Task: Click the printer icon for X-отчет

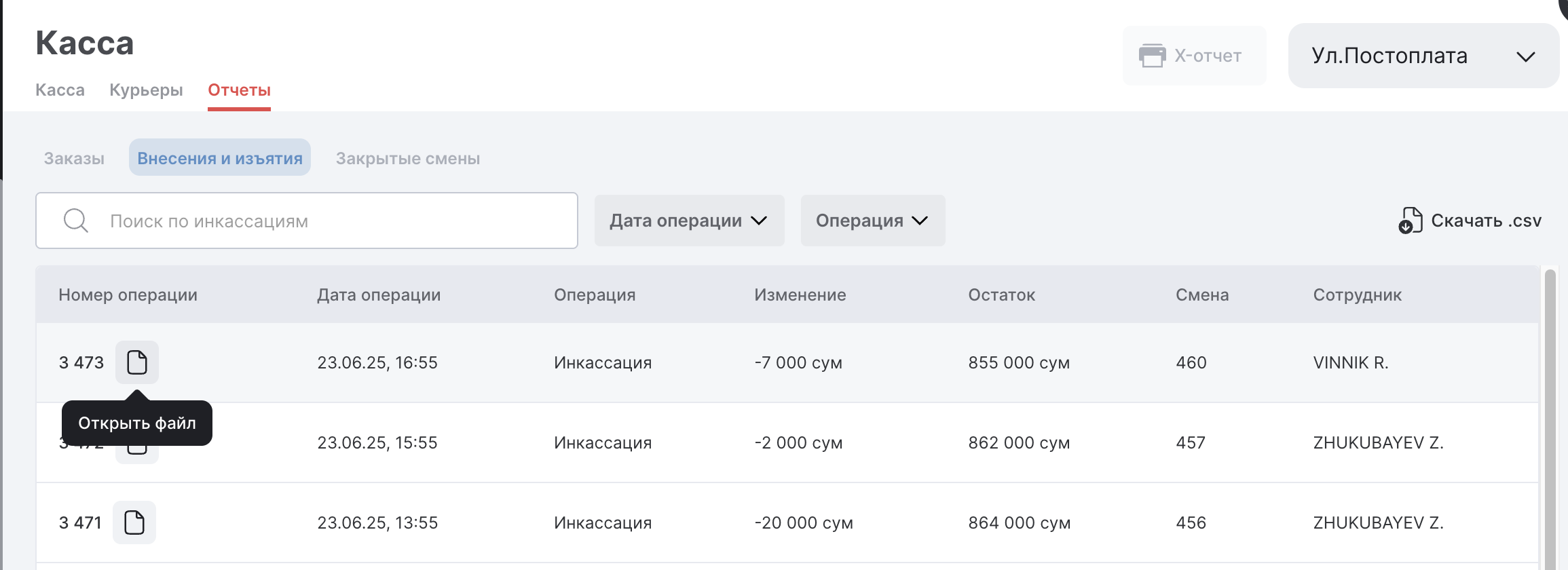Action: pyautogui.click(x=1152, y=56)
